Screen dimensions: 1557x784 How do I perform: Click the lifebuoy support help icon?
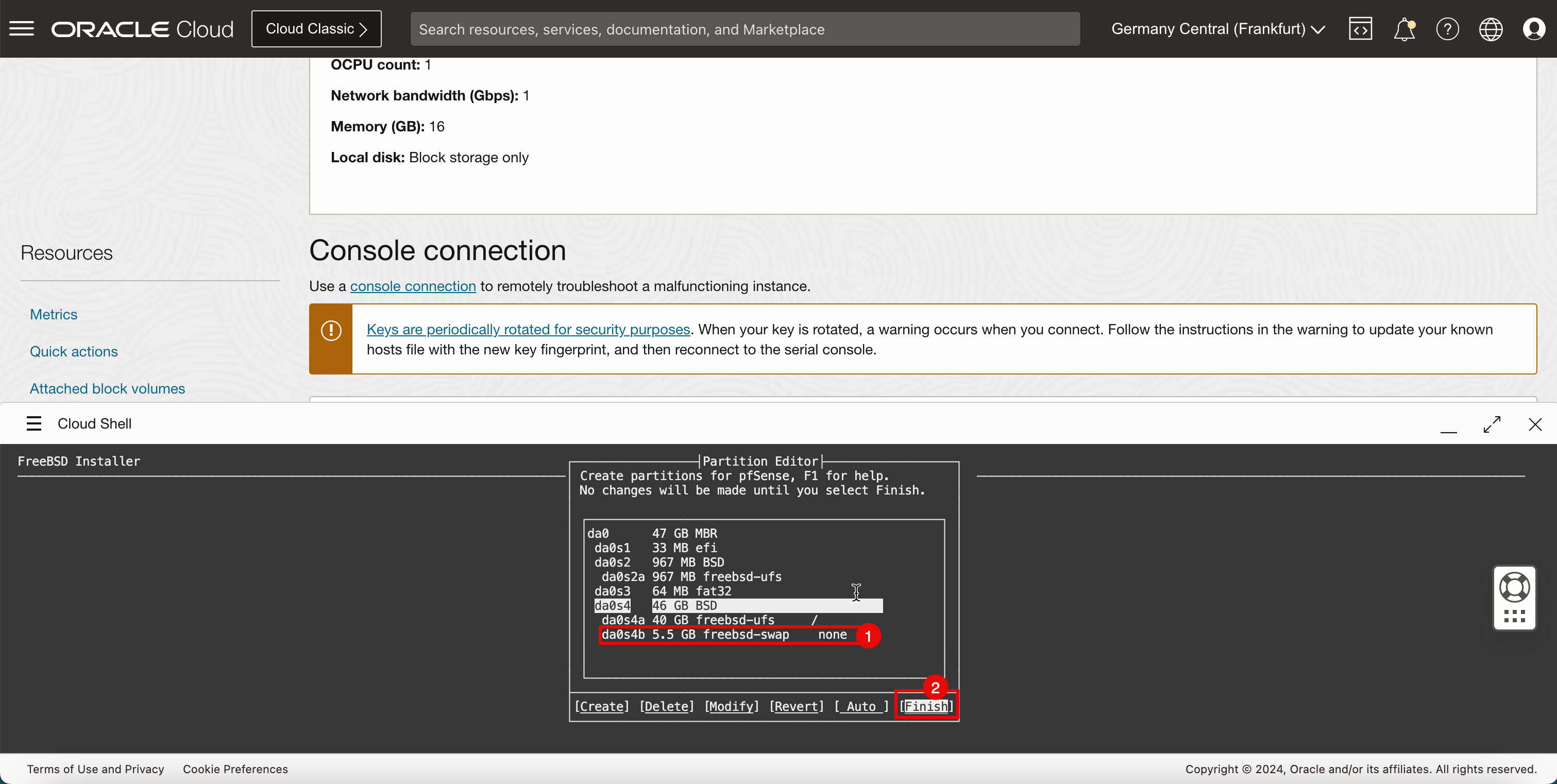tap(1514, 586)
